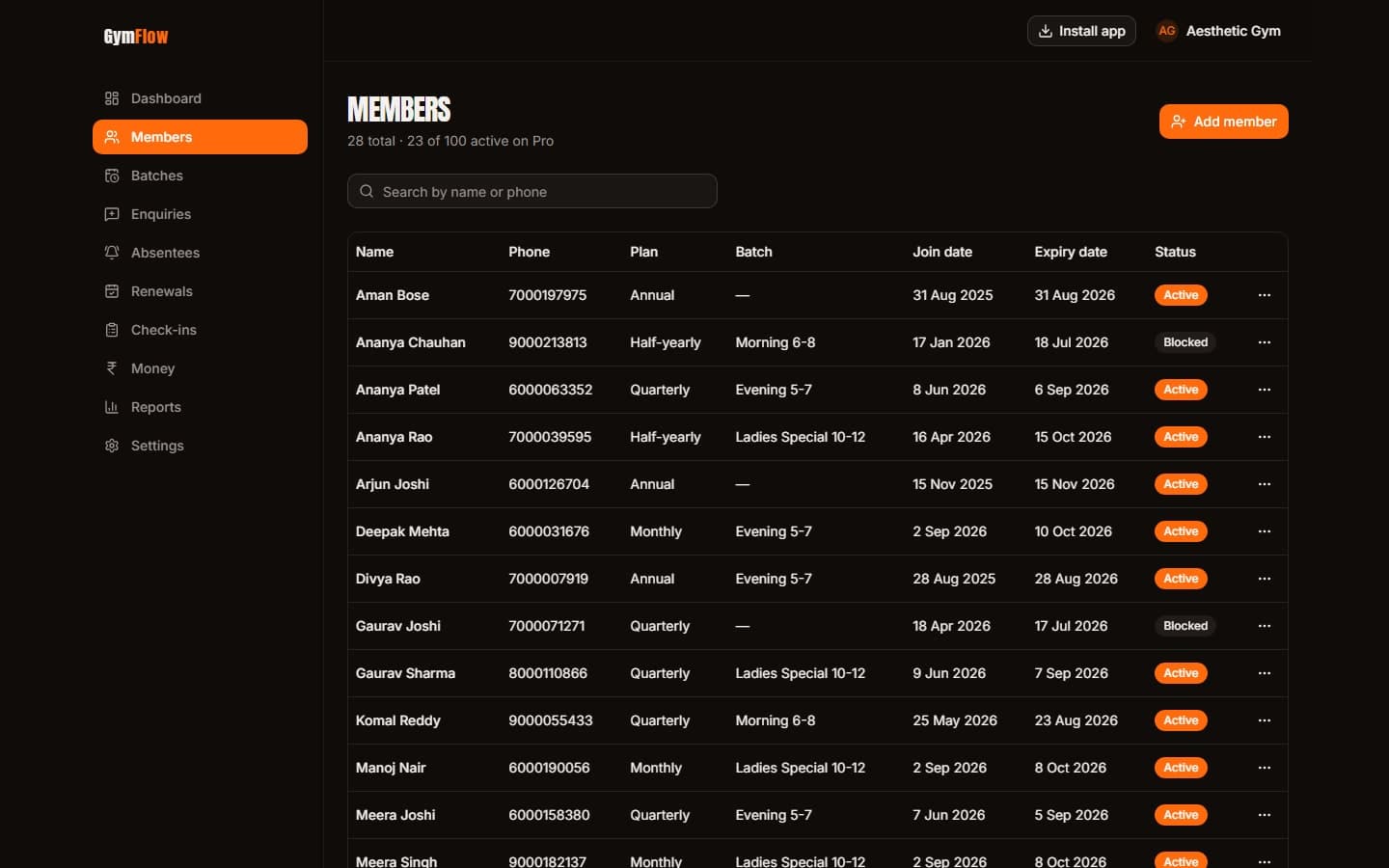The width and height of the screenshot is (1389, 868).
Task: Click Install app button
Action: tap(1081, 31)
